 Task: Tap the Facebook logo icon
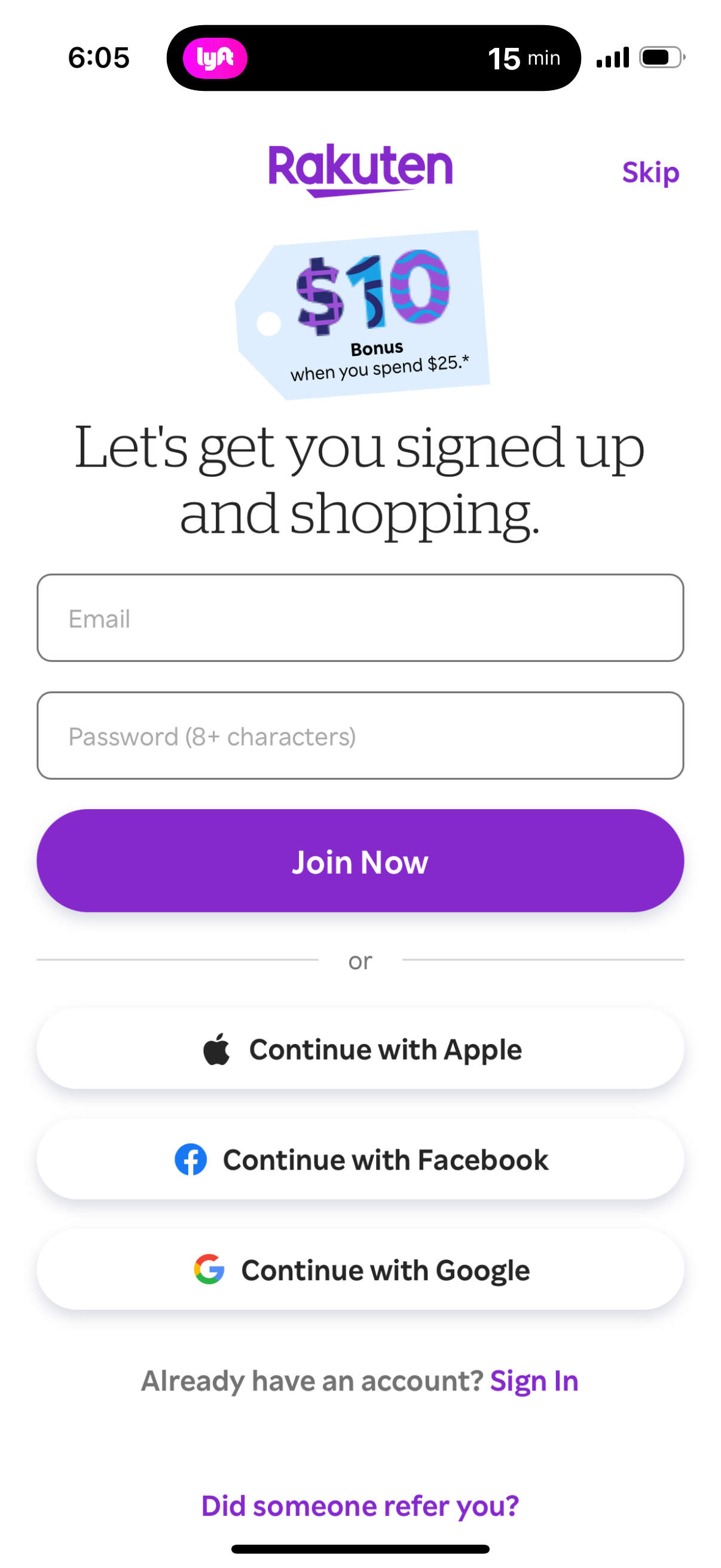click(x=191, y=1160)
